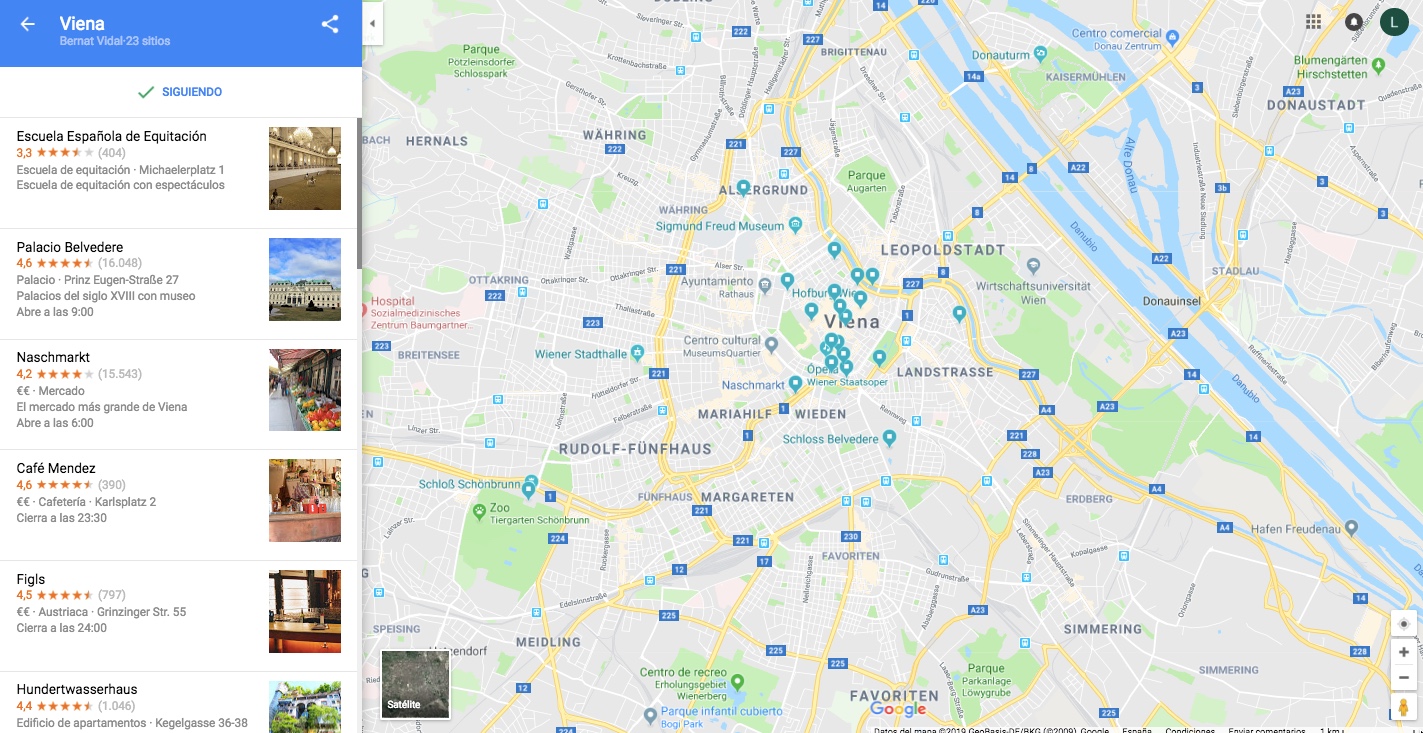Select Café Mendez from the list

point(180,505)
